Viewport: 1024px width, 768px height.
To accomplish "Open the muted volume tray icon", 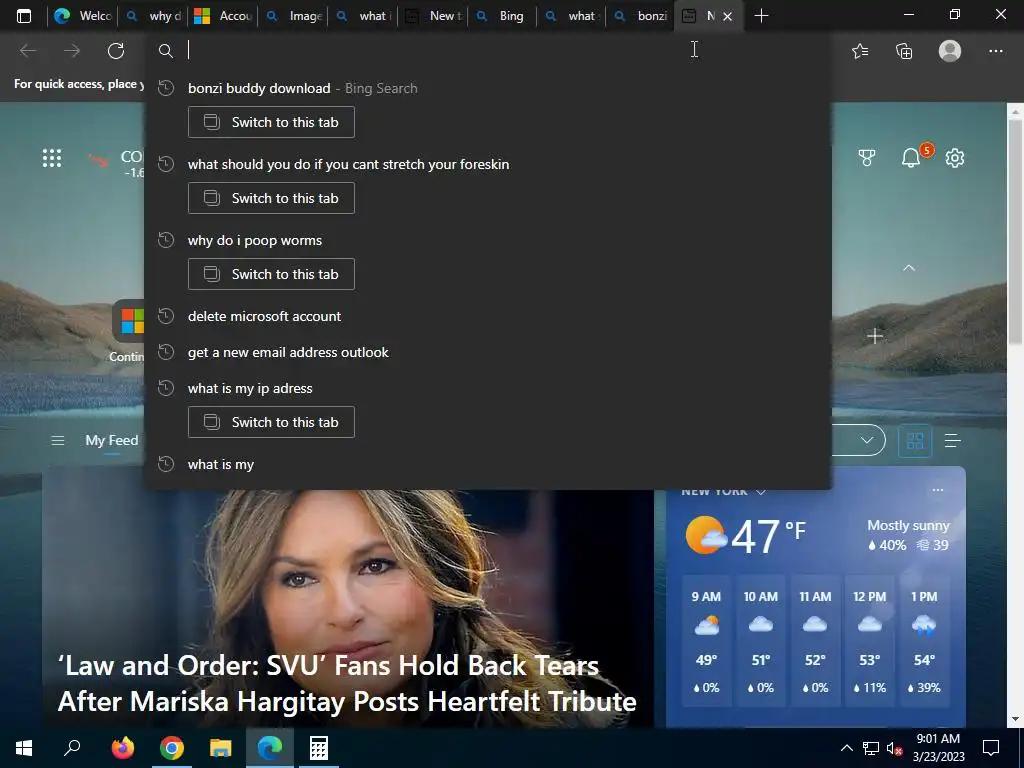I will (894, 748).
